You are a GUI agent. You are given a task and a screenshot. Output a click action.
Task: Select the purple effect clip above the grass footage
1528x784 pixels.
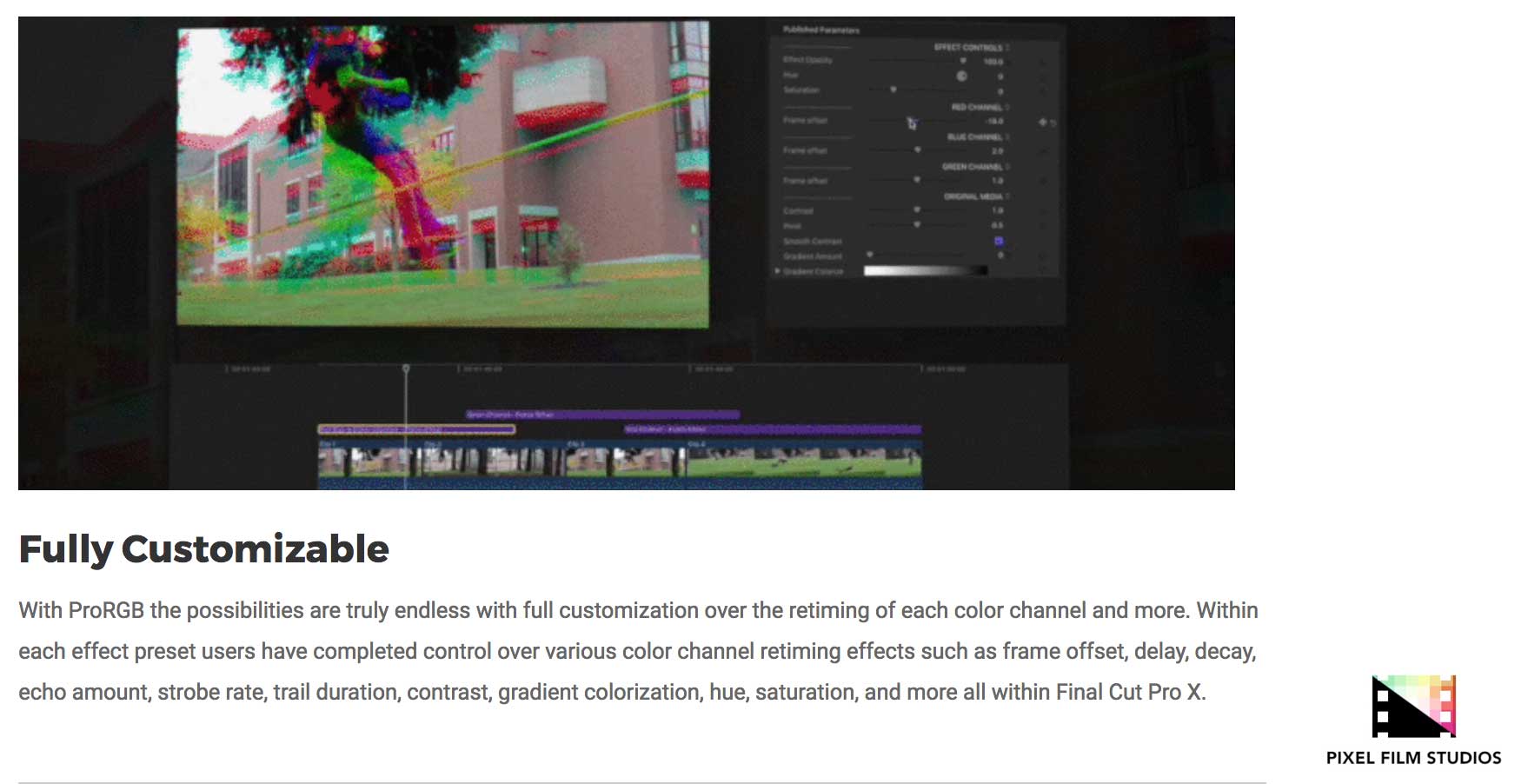coord(773,429)
